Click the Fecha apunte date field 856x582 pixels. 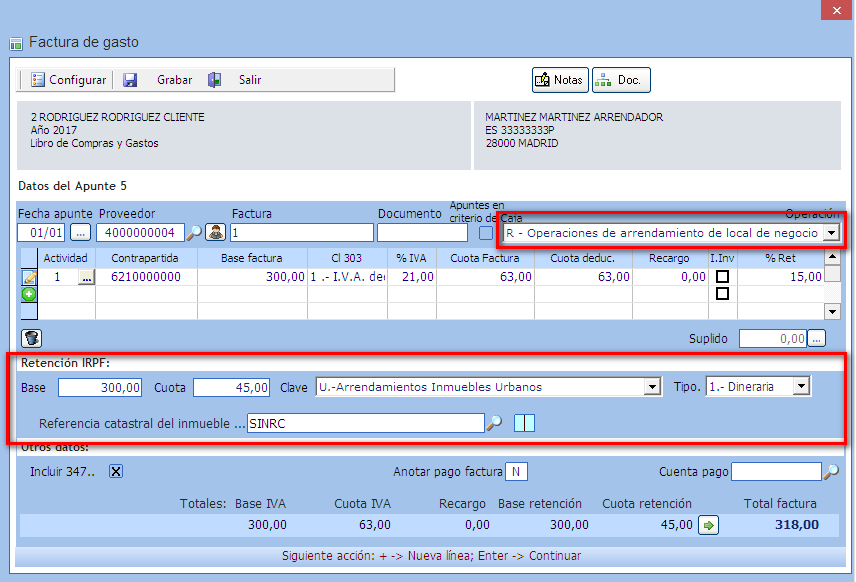(x=41, y=233)
